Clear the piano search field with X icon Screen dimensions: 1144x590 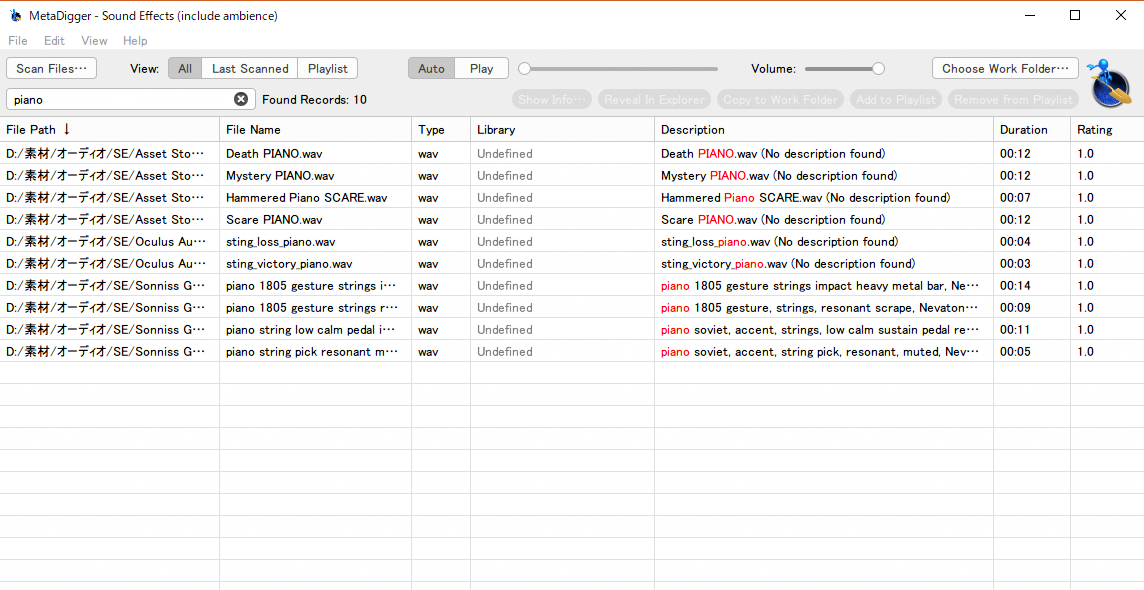point(241,99)
